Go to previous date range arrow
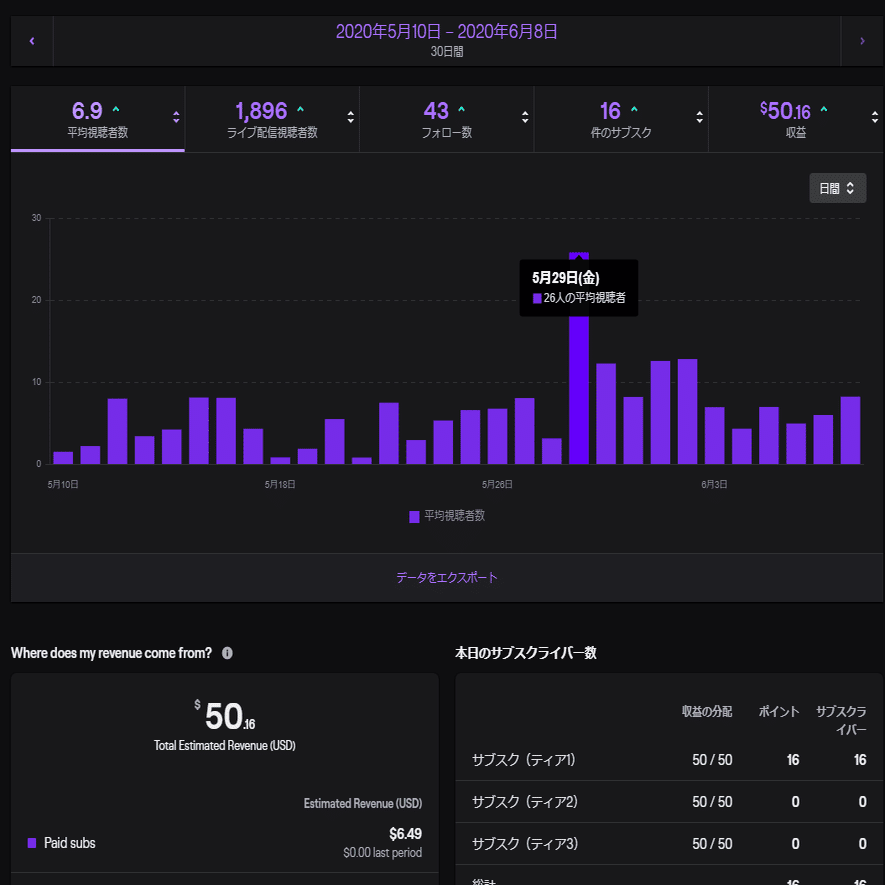 point(32,41)
